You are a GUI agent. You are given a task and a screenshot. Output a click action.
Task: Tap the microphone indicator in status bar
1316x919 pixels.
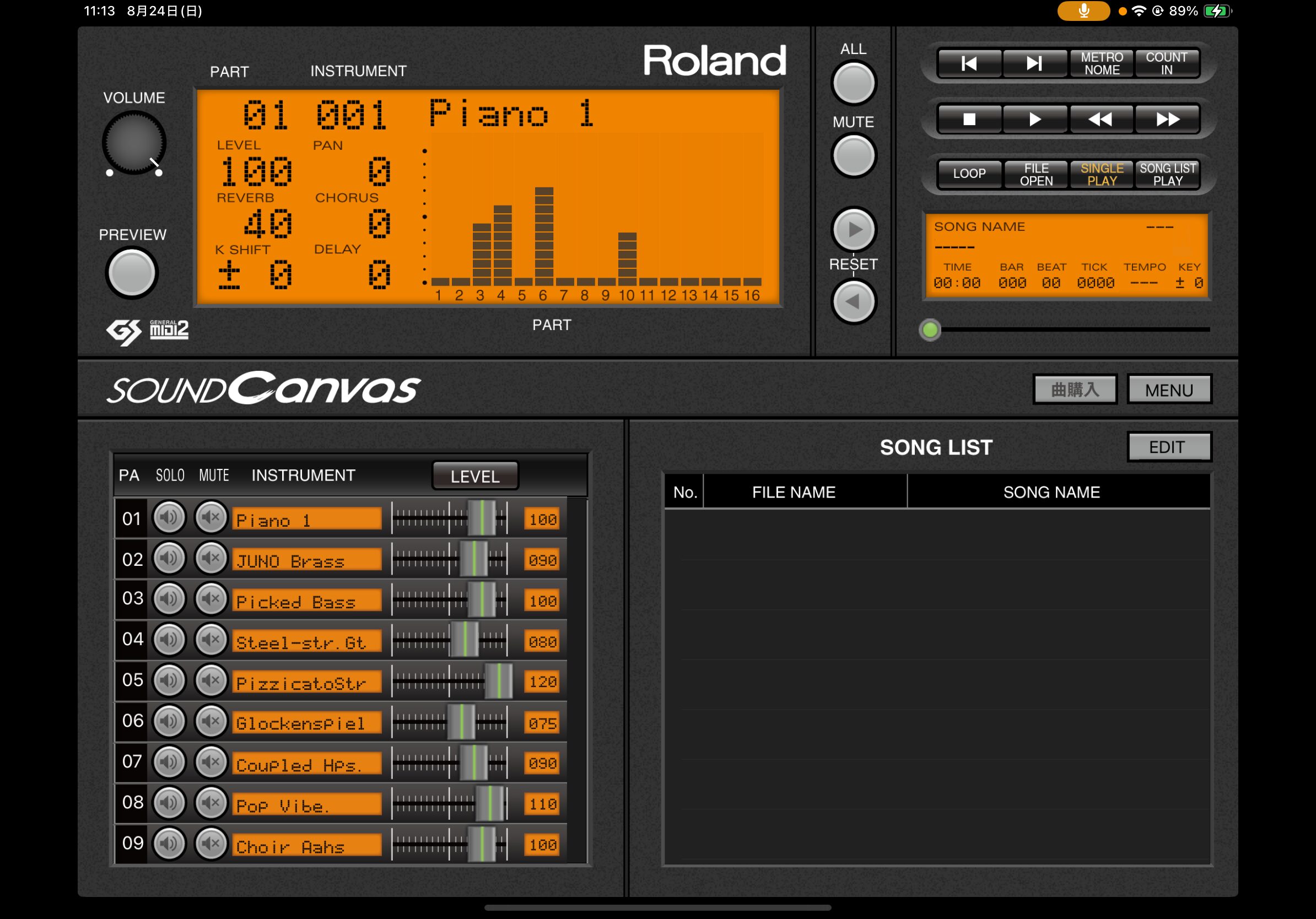pos(1083,11)
